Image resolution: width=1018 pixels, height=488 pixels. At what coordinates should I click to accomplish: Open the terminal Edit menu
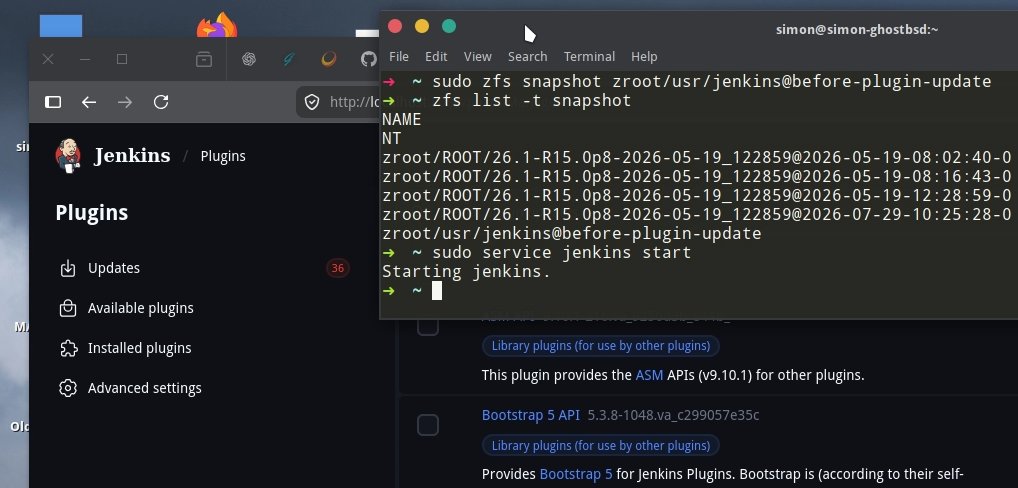tap(436, 56)
